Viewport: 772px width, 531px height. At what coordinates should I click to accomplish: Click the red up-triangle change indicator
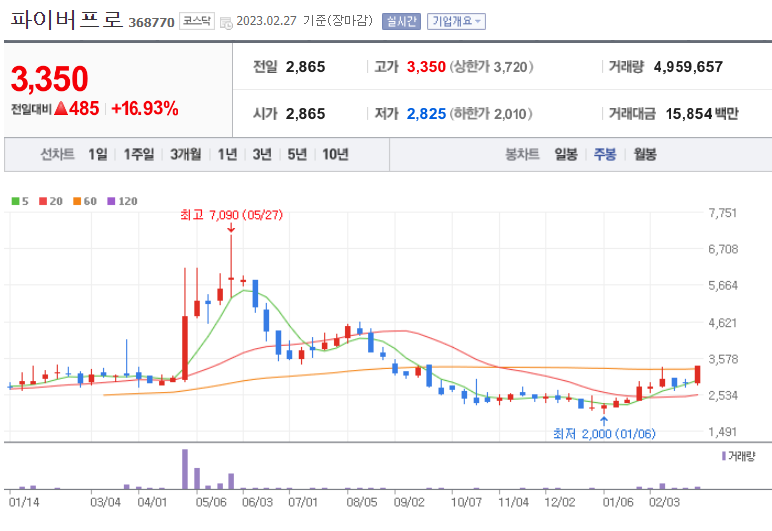pyautogui.click(x=61, y=108)
